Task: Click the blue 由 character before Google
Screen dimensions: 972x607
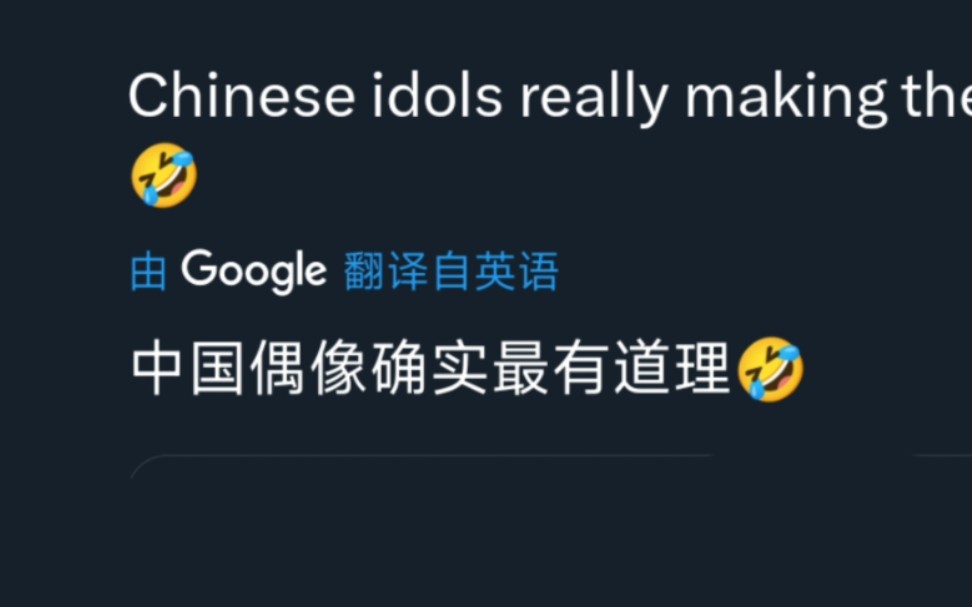Action: 149,272
